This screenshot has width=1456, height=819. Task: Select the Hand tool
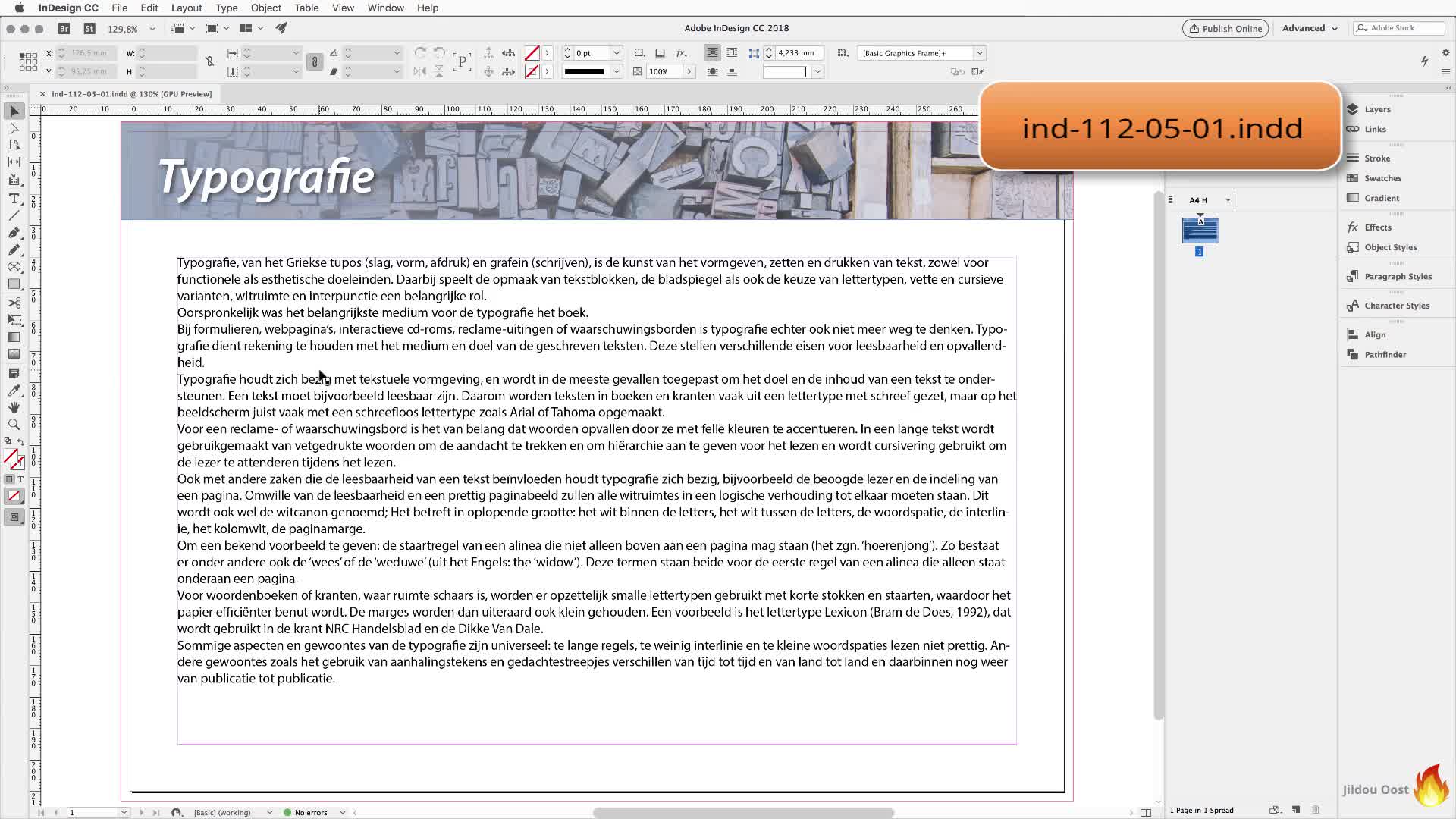click(14, 407)
